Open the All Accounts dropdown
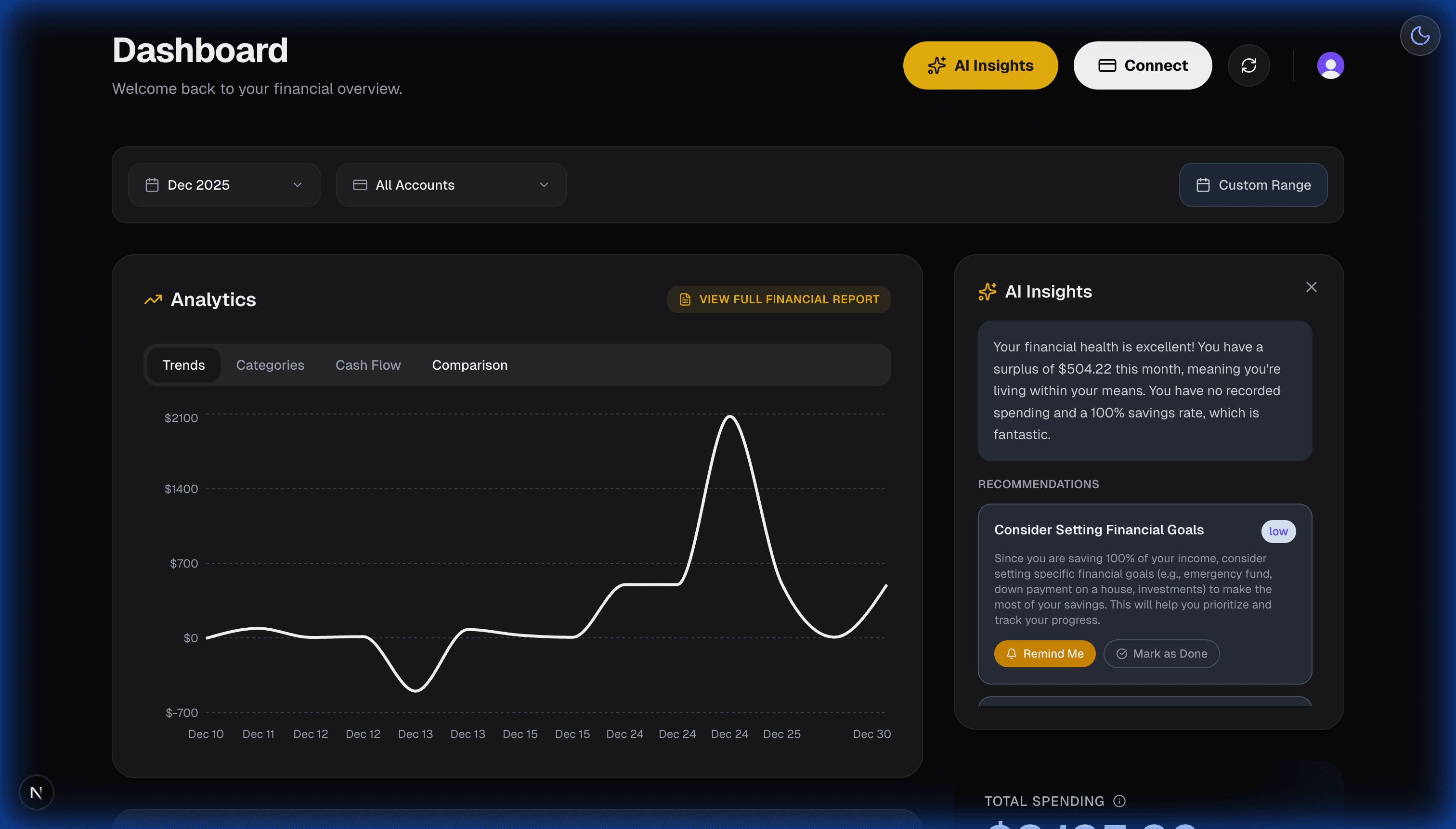 tap(450, 184)
